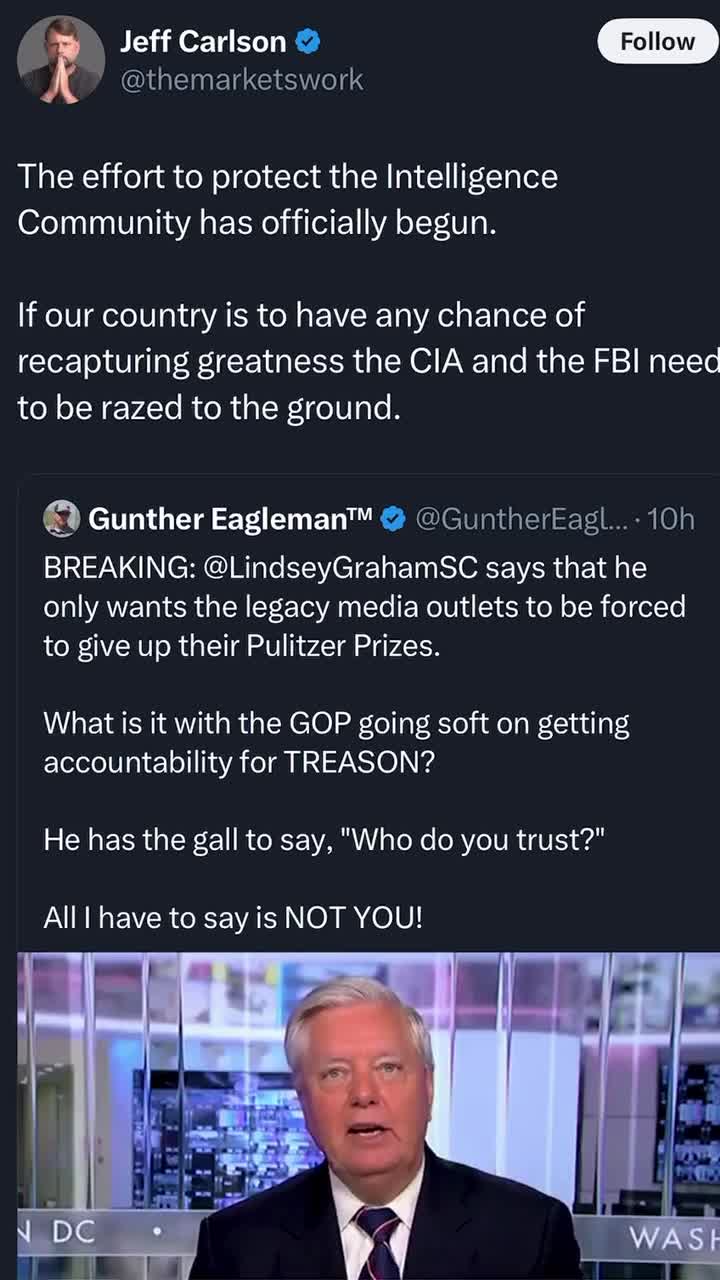The width and height of the screenshot is (720, 1280).
Task: Open the Gunther Eagleman display name
Action: pyautogui.click(x=230, y=519)
